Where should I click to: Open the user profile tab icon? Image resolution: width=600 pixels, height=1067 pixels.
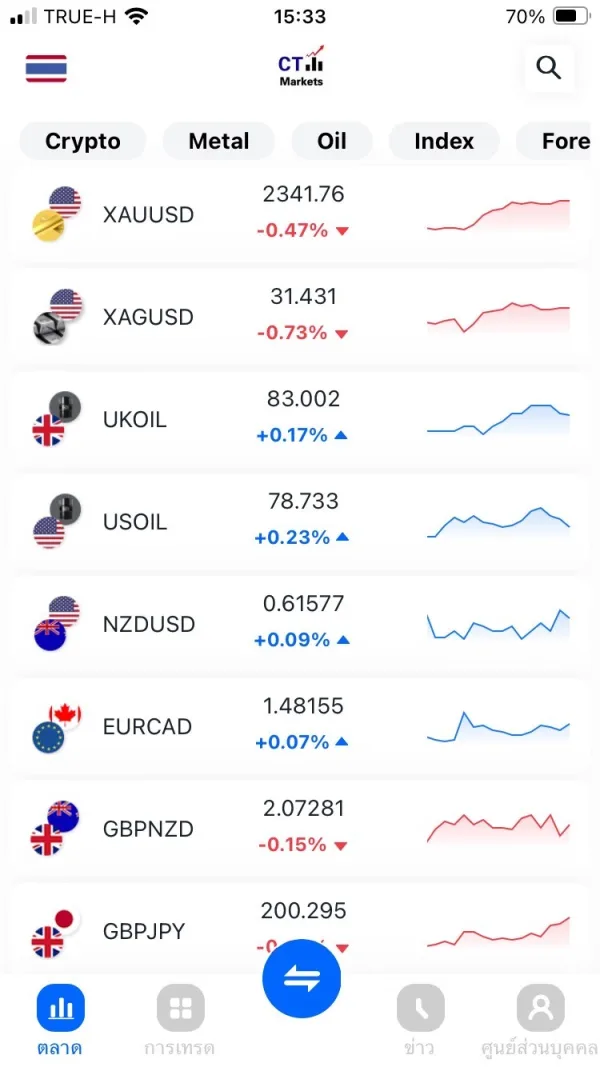click(x=540, y=1008)
